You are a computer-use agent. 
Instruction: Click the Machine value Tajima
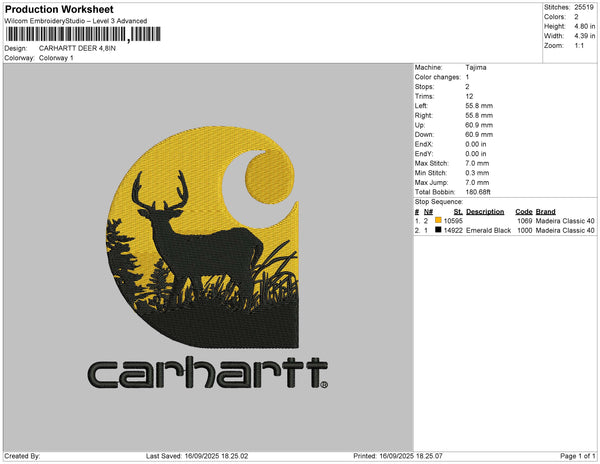coord(476,67)
